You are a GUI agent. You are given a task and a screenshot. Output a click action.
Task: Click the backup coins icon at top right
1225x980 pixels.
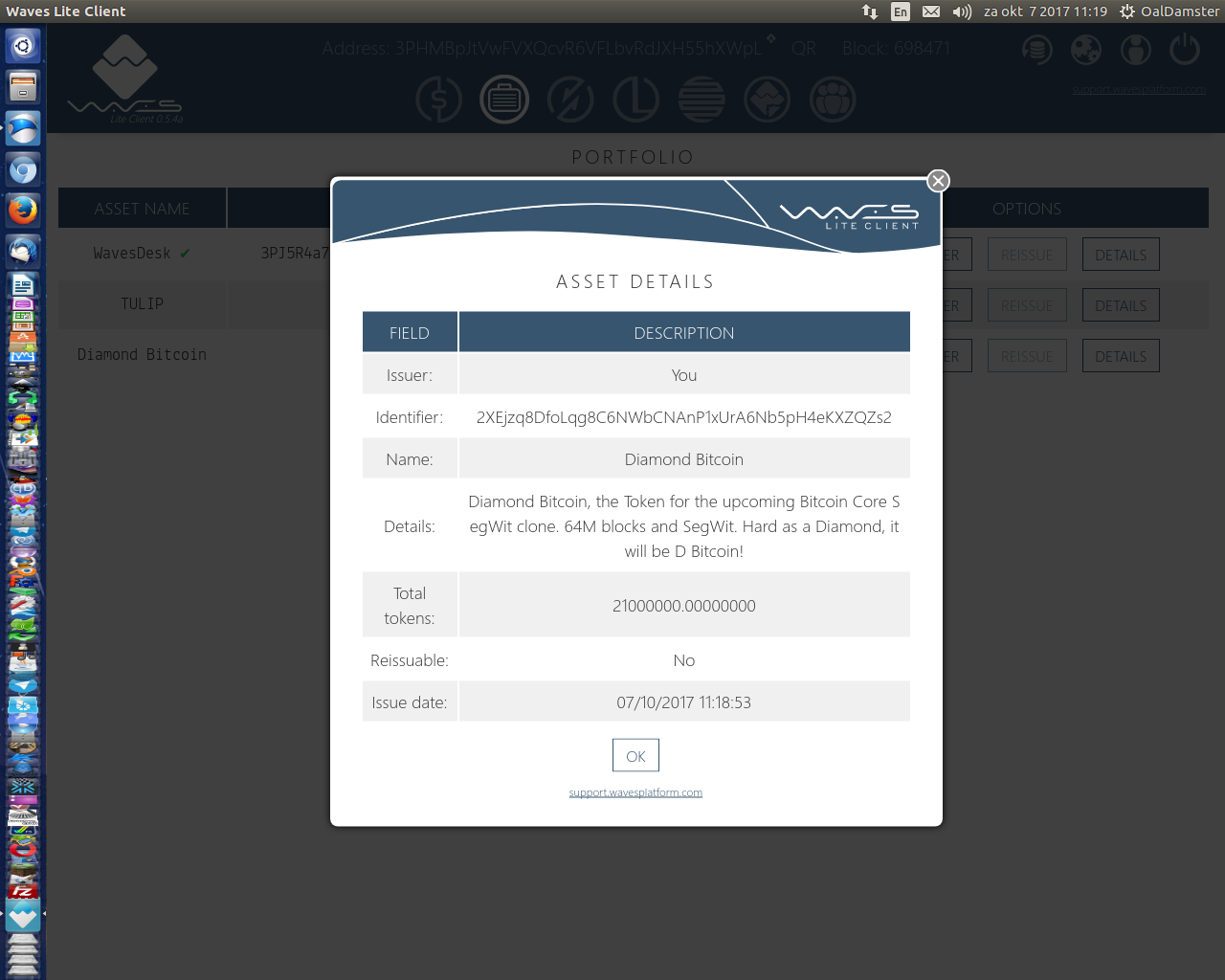pyautogui.click(x=1036, y=50)
